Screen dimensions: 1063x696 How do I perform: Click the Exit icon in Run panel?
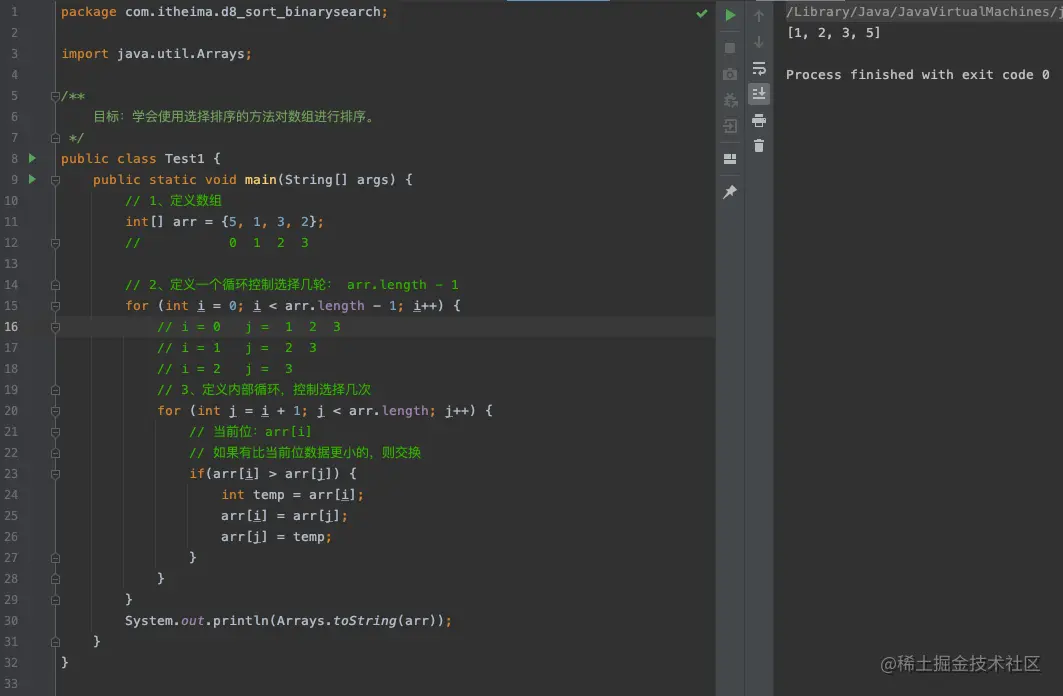730,126
